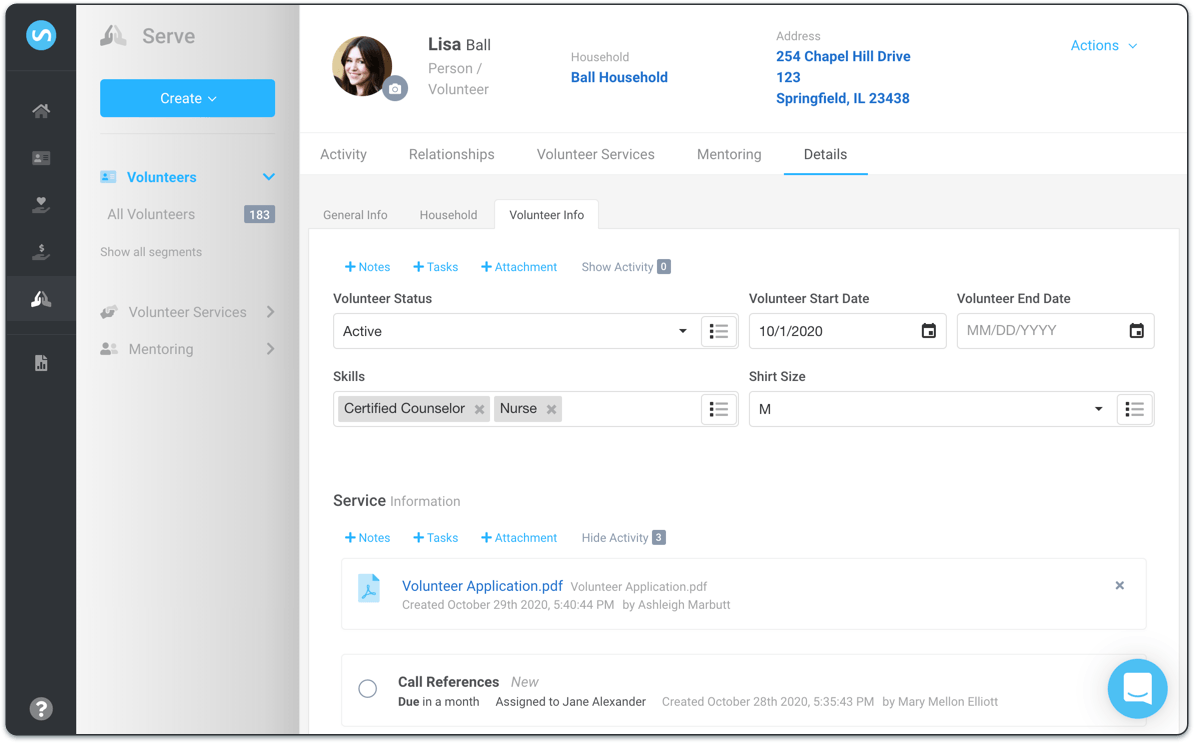Open the Actions dropdown menu
Viewport: 1194px width, 743px height.
click(1103, 46)
